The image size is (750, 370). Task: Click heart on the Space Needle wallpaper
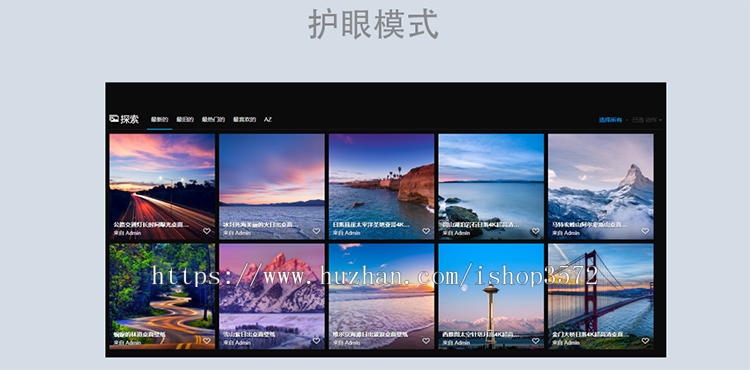[x=535, y=341]
